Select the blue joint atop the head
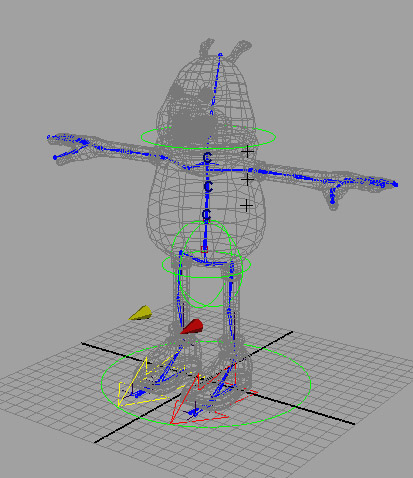Image resolution: width=413 pixels, height=478 pixels. [220, 54]
